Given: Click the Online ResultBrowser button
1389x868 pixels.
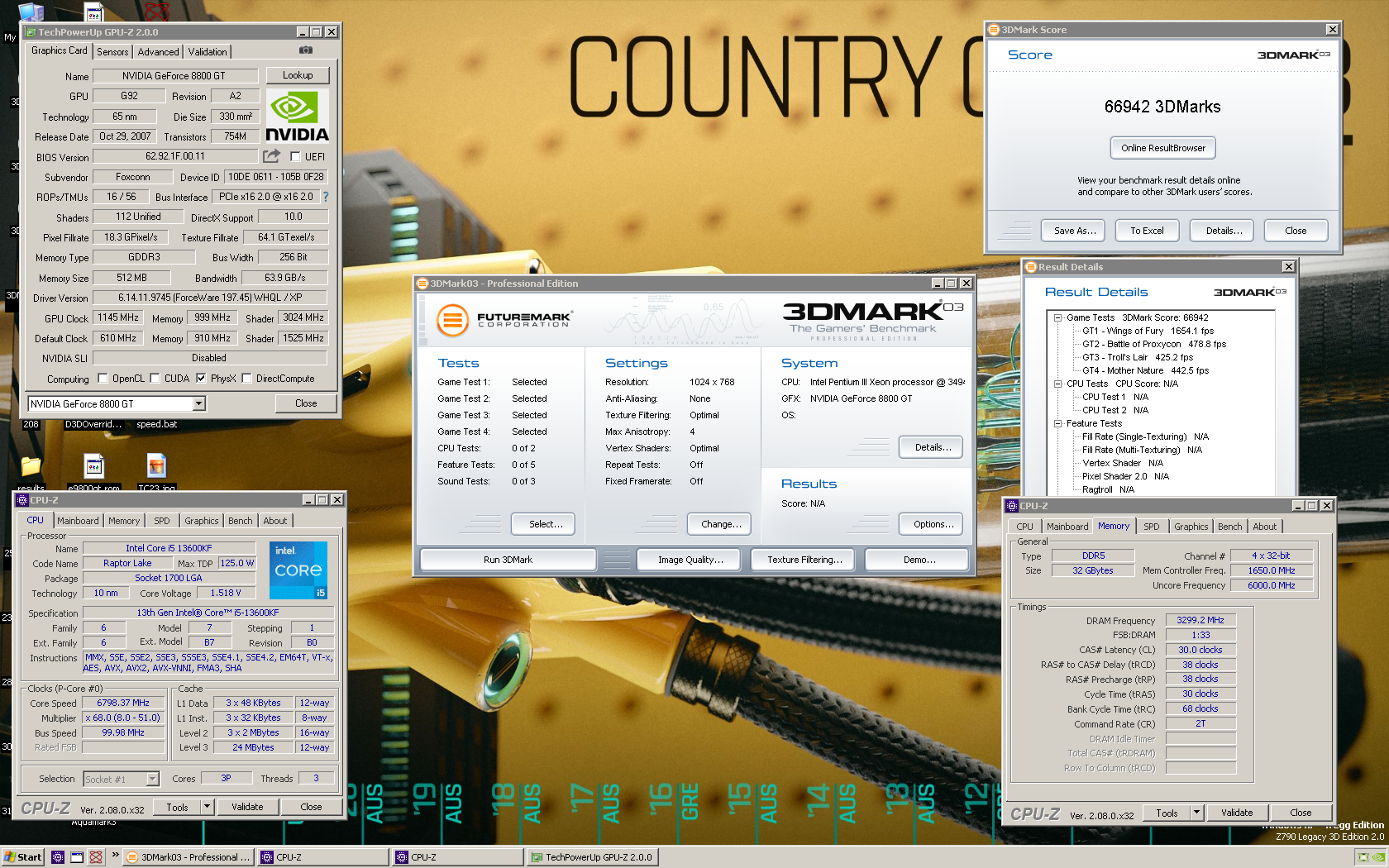Looking at the screenshot, I should point(1163,148).
